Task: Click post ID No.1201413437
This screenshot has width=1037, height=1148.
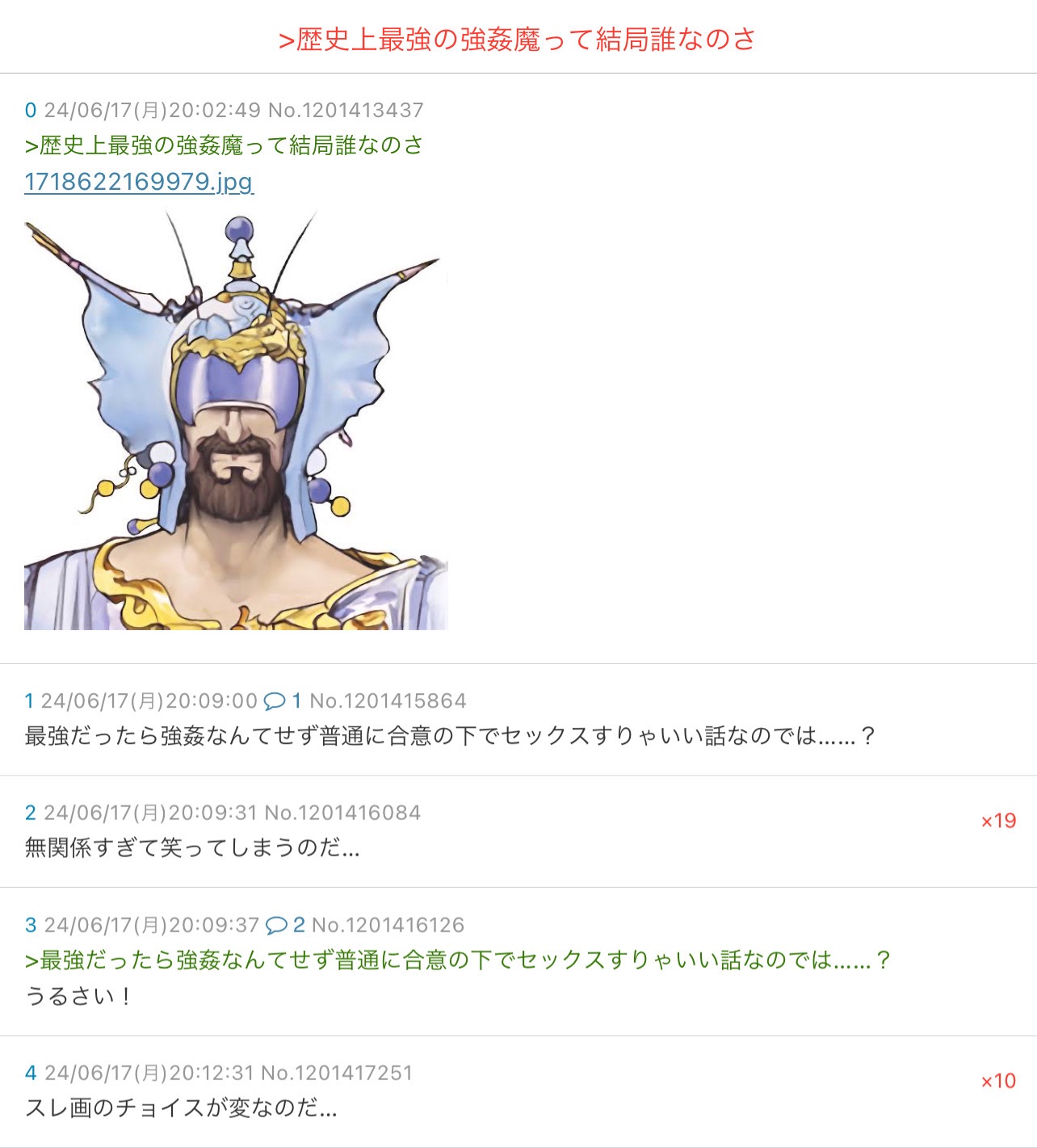Action: 346,110
